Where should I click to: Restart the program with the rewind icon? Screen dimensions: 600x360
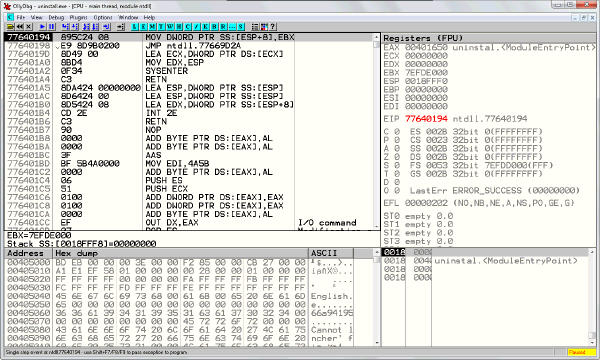20,27
